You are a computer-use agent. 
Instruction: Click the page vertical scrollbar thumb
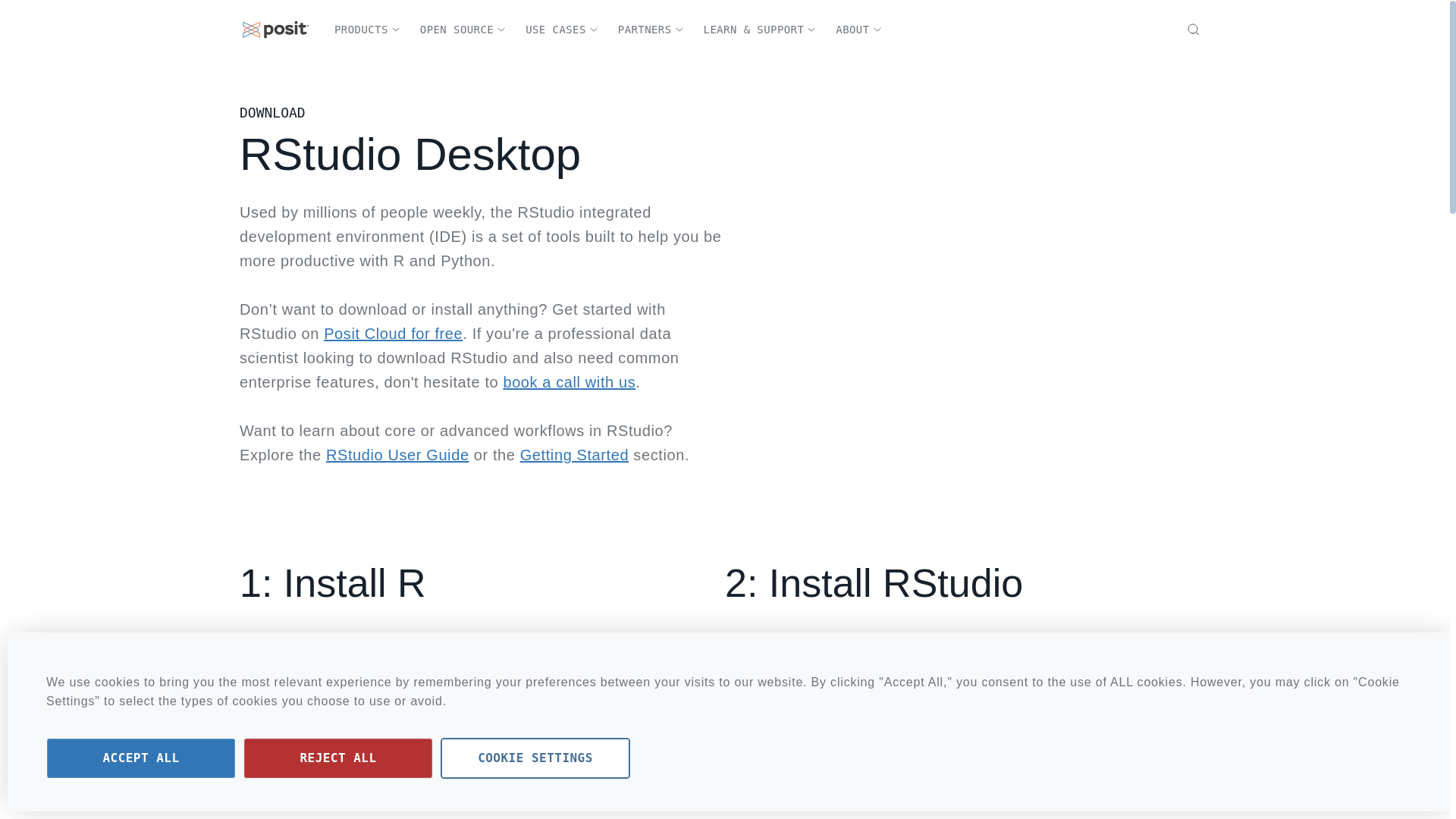(x=1453, y=108)
